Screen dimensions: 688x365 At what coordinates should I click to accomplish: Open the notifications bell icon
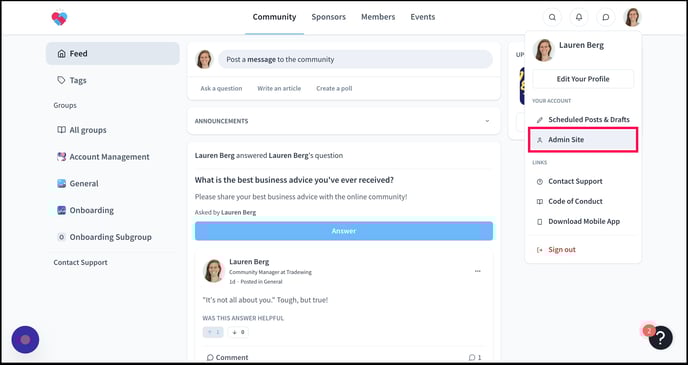click(579, 18)
